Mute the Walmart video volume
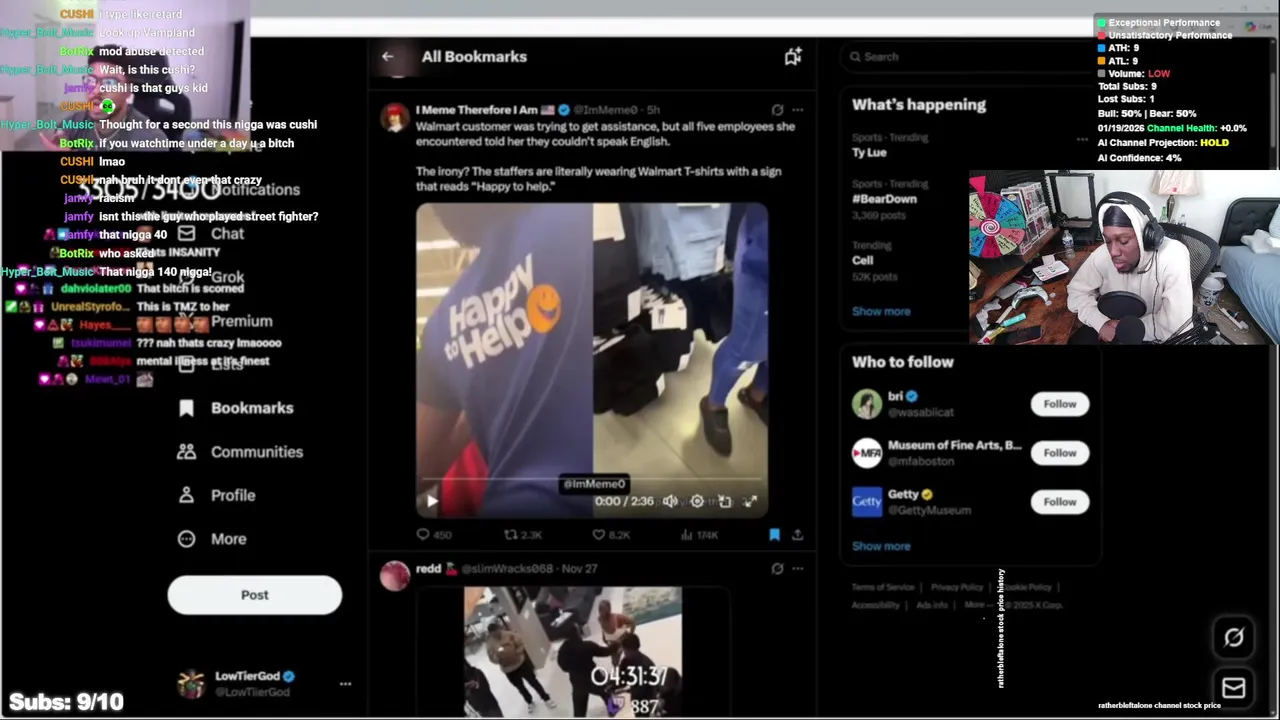 (x=670, y=501)
